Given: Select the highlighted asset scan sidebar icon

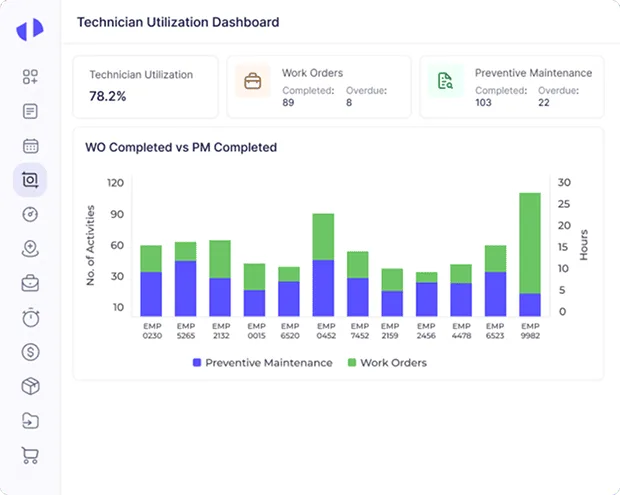Looking at the screenshot, I should (30, 180).
